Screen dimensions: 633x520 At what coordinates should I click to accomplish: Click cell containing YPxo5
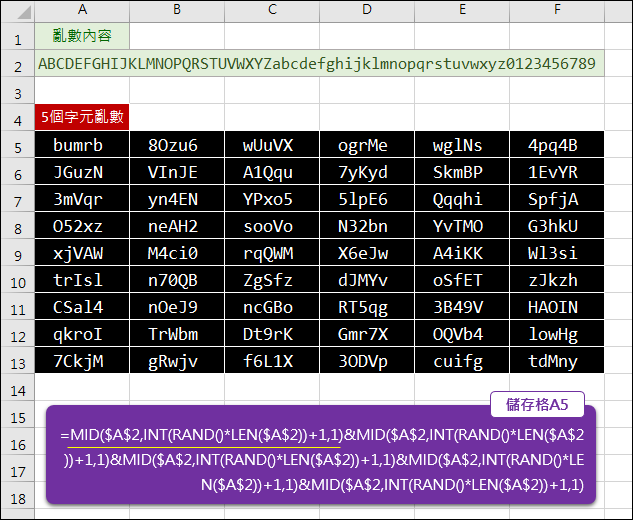(272, 198)
